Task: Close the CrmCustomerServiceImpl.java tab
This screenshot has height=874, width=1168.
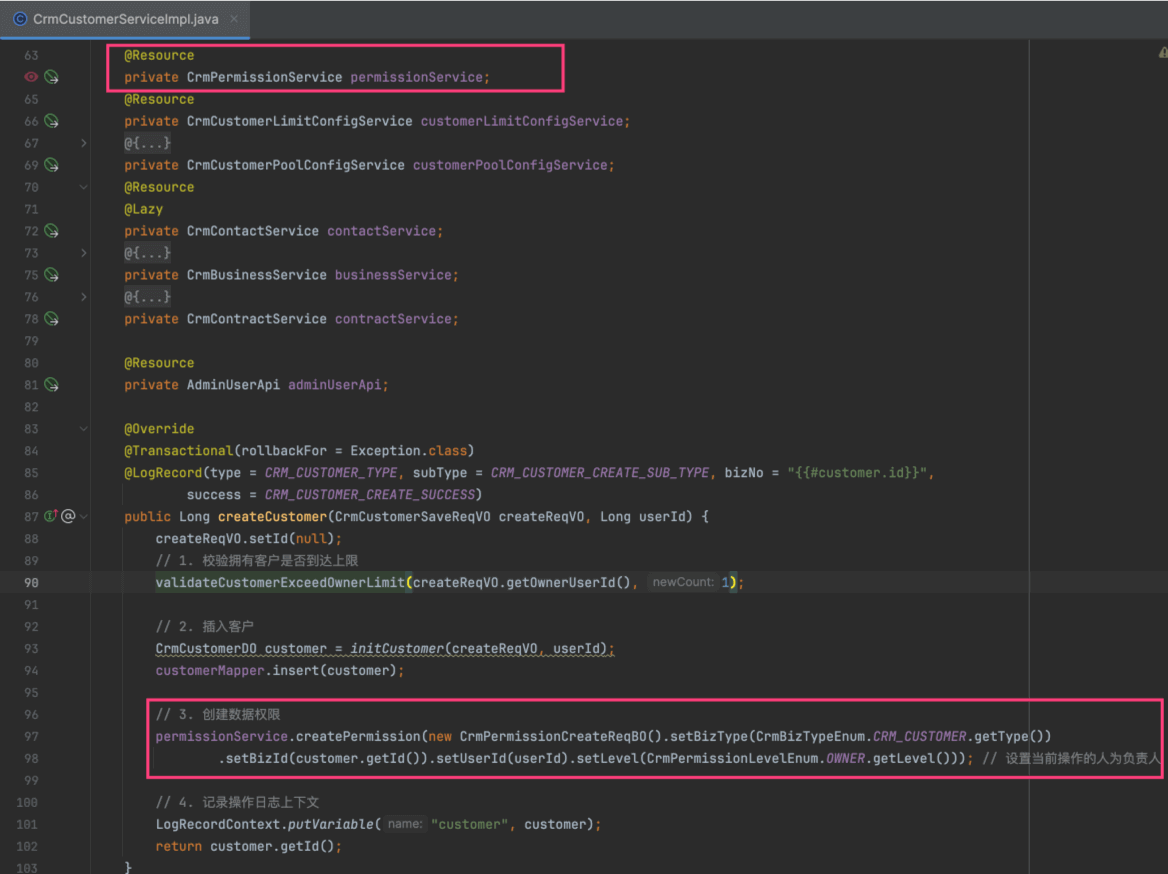Action: pos(232,19)
